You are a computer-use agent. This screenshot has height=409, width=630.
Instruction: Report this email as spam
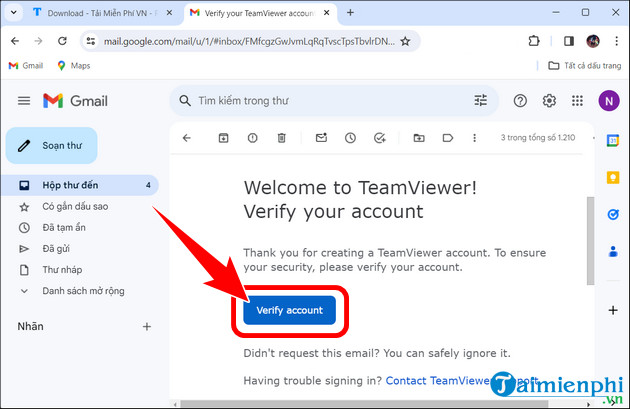click(252, 138)
